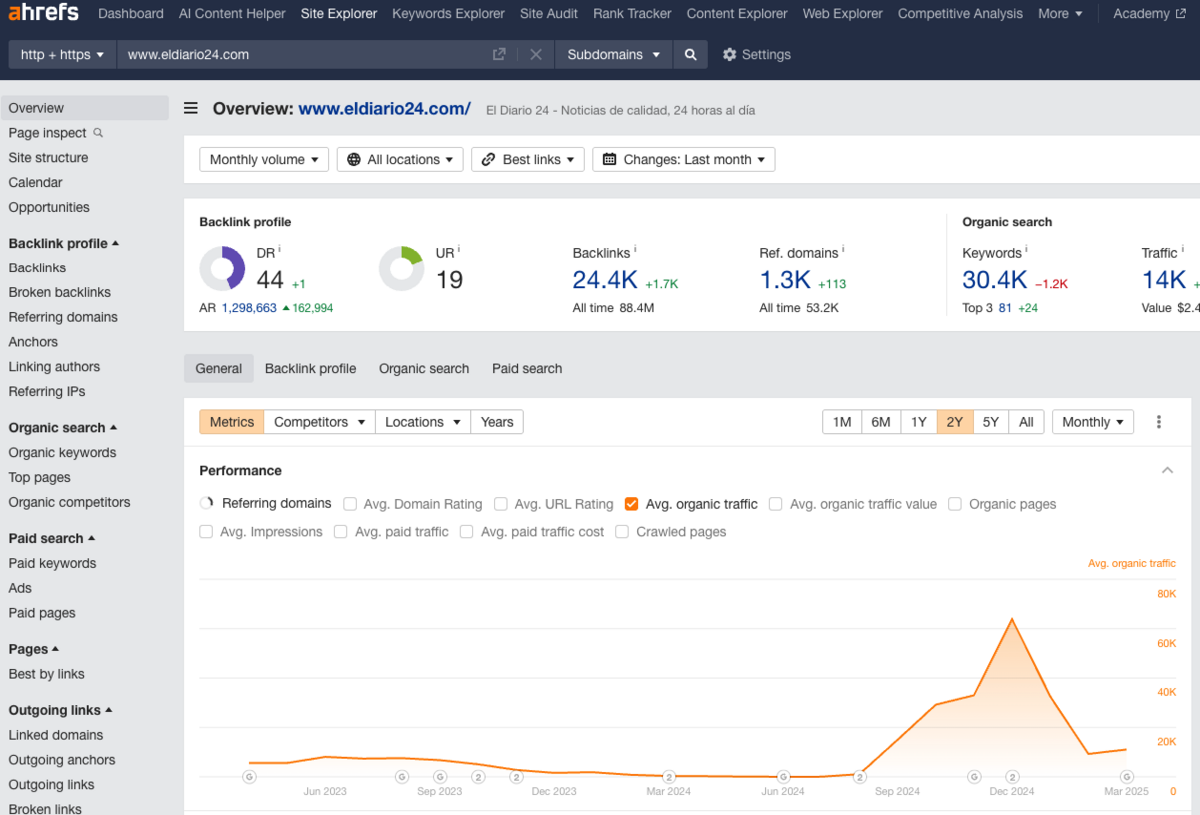Click the Ahrefs logo

pos(44,14)
